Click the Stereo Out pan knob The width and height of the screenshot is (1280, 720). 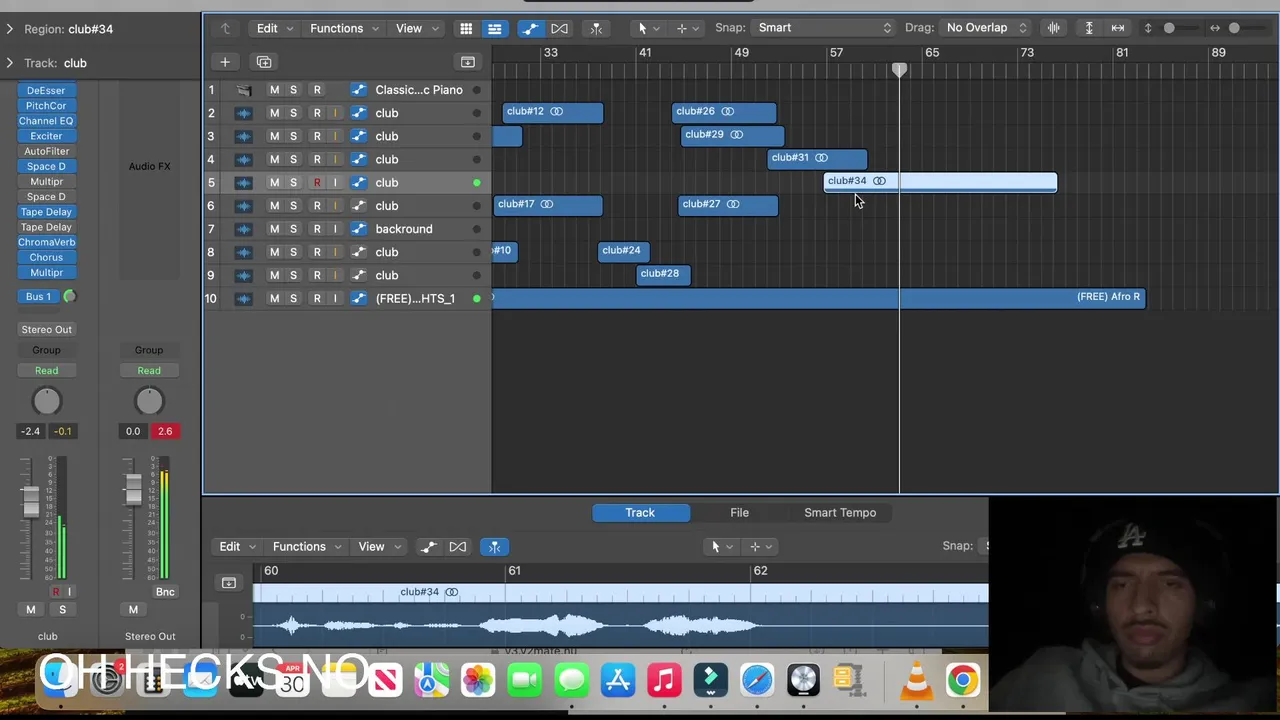(x=149, y=401)
